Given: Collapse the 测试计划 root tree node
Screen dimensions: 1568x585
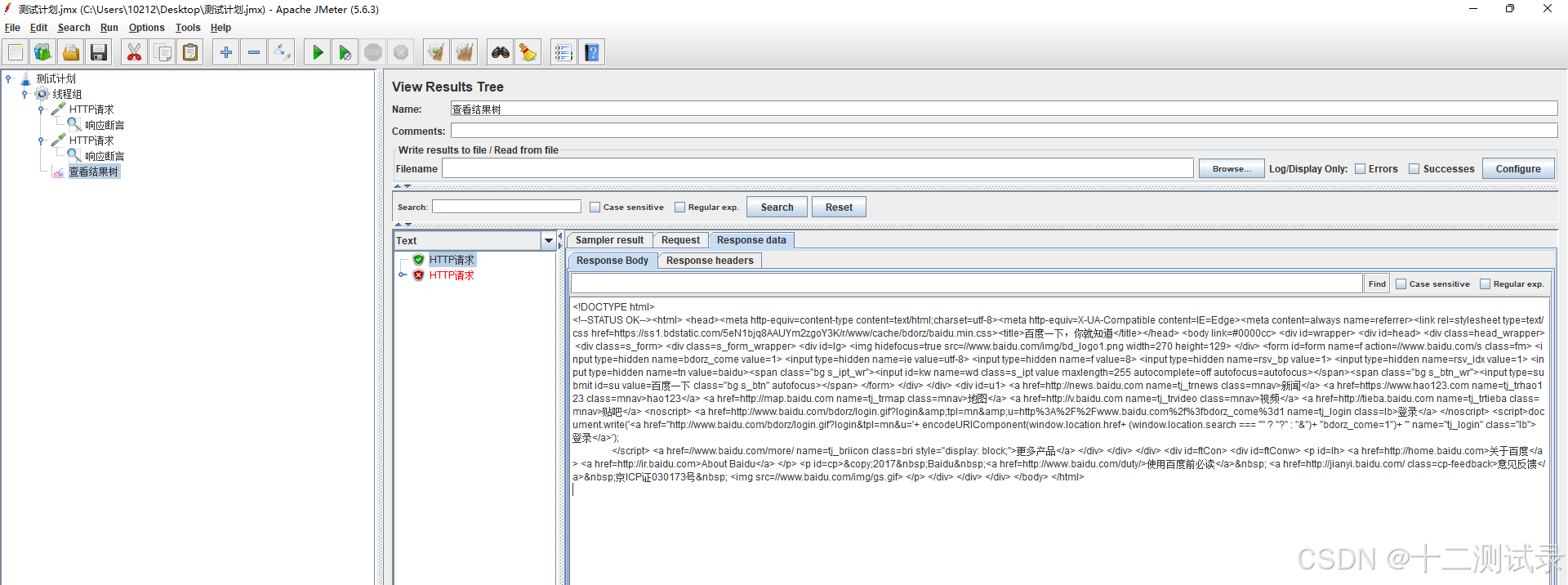Looking at the screenshot, I should click(x=9, y=78).
